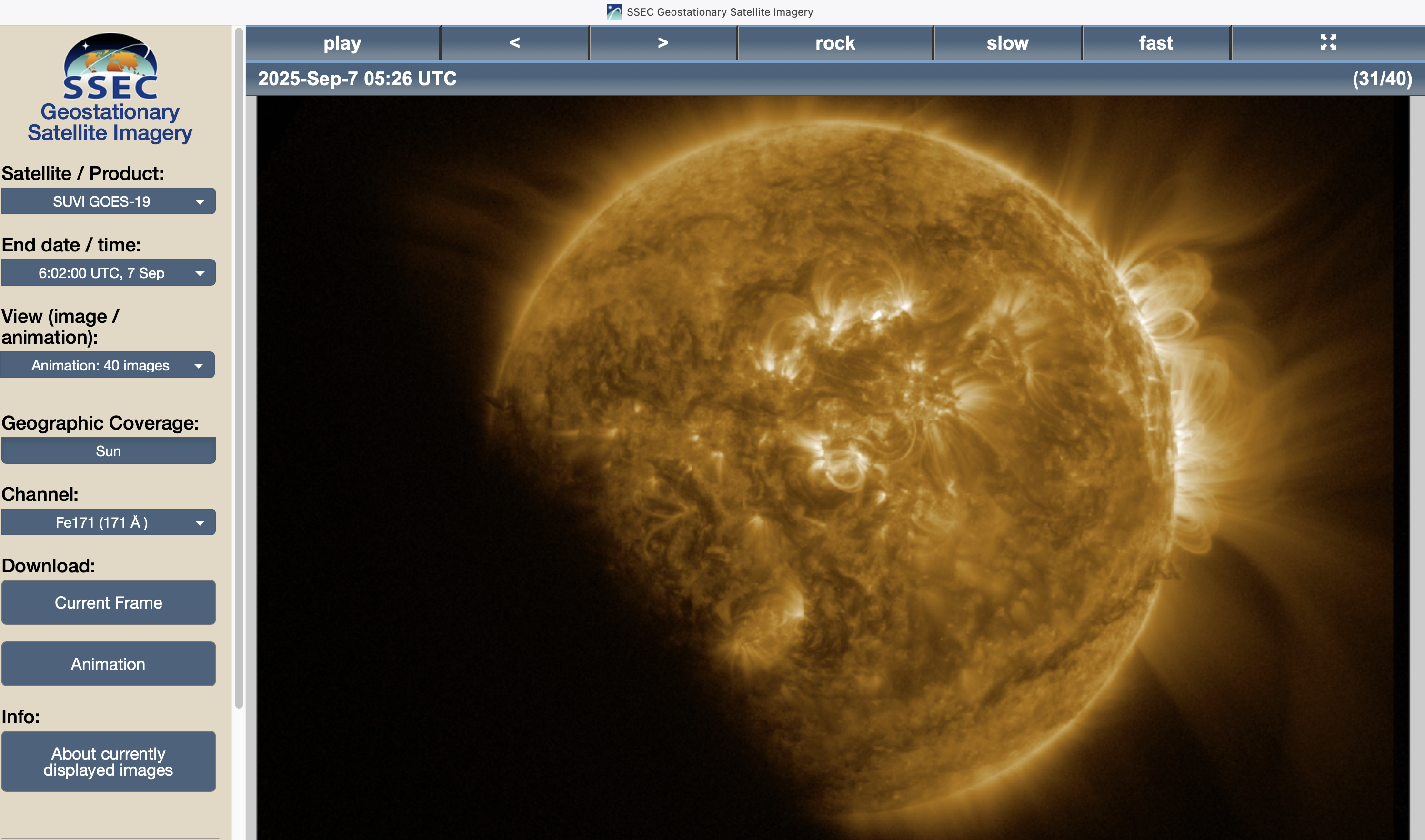Screen dimensions: 1425x840
Task: Open About currently displayed images info
Action: [x=108, y=761]
